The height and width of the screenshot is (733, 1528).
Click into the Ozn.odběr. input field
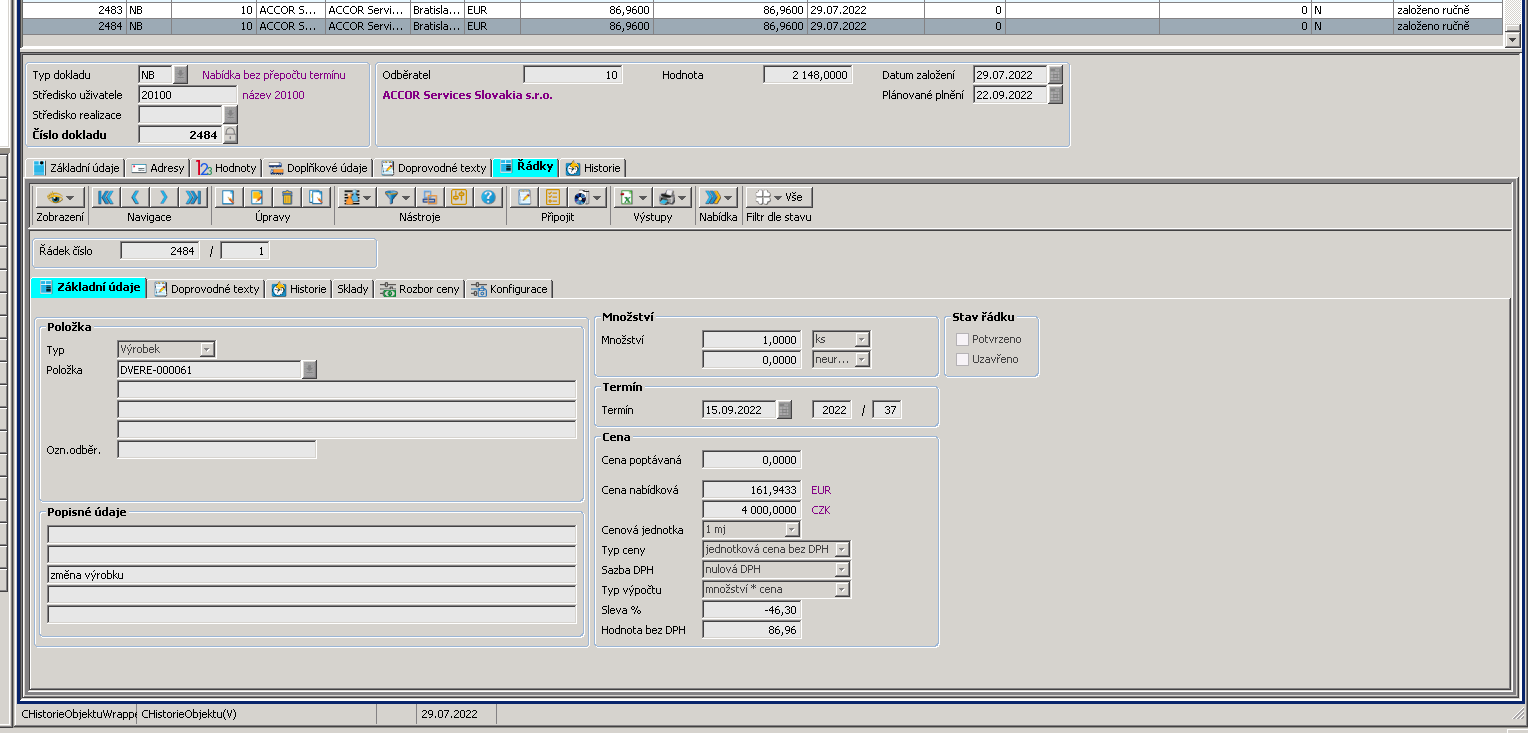pos(217,450)
